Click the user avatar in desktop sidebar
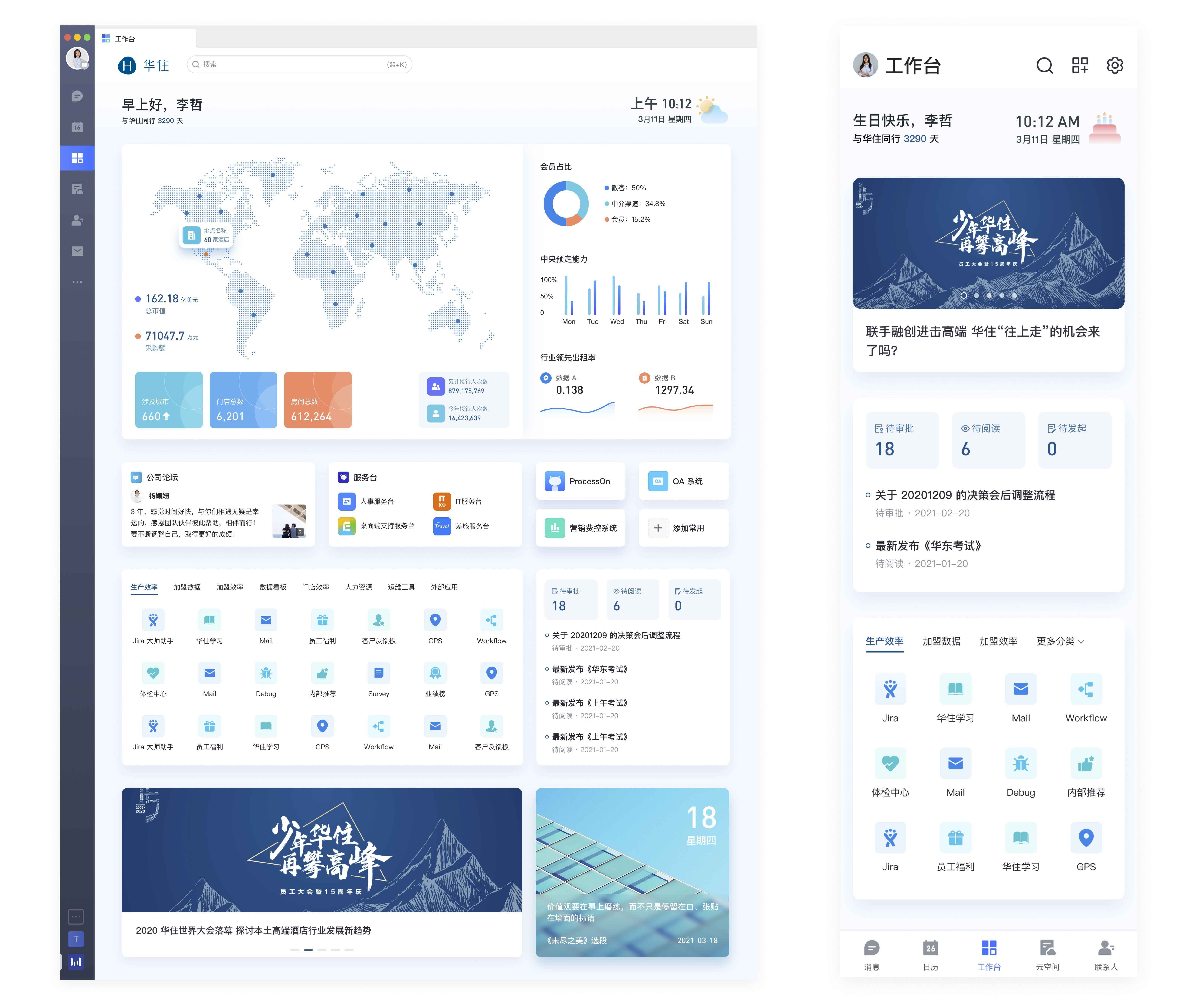Image resolution: width=1189 pixels, height=1008 pixels. click(x=77, y=58)
